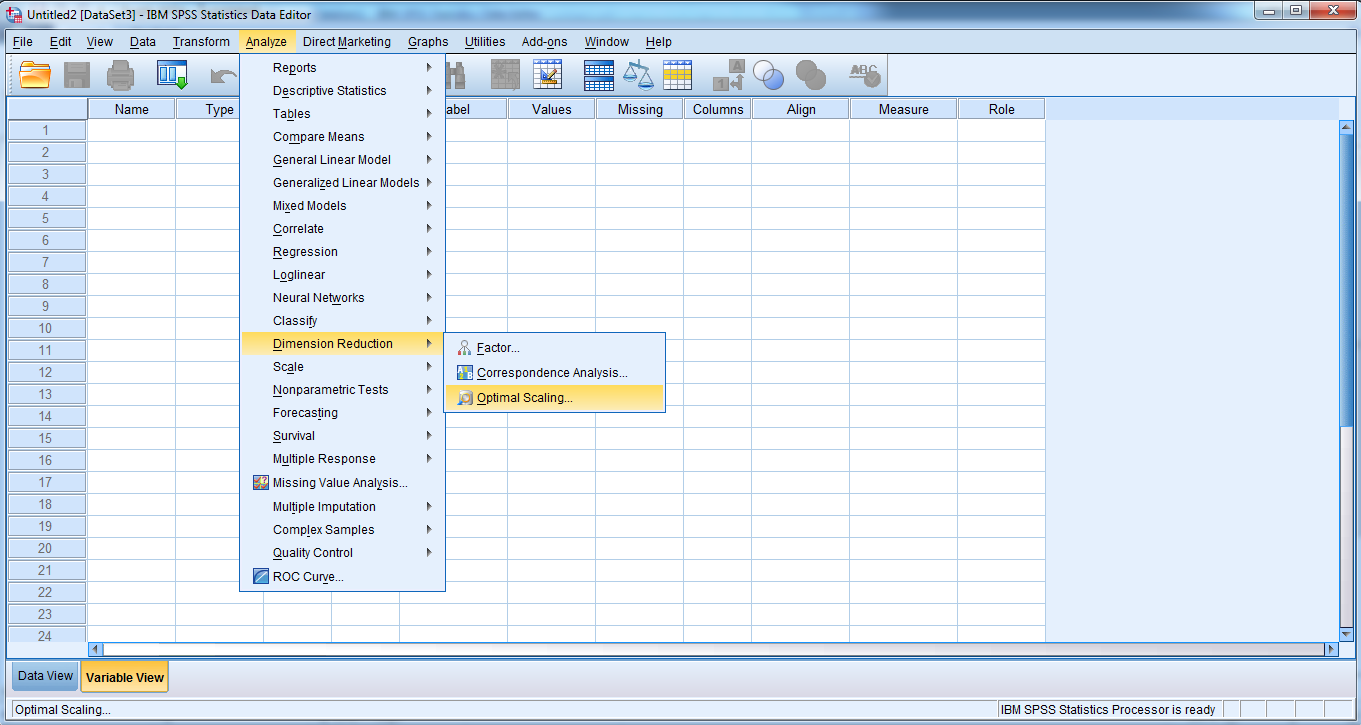Open the Loglinear submenu

(x=342, y=275)
